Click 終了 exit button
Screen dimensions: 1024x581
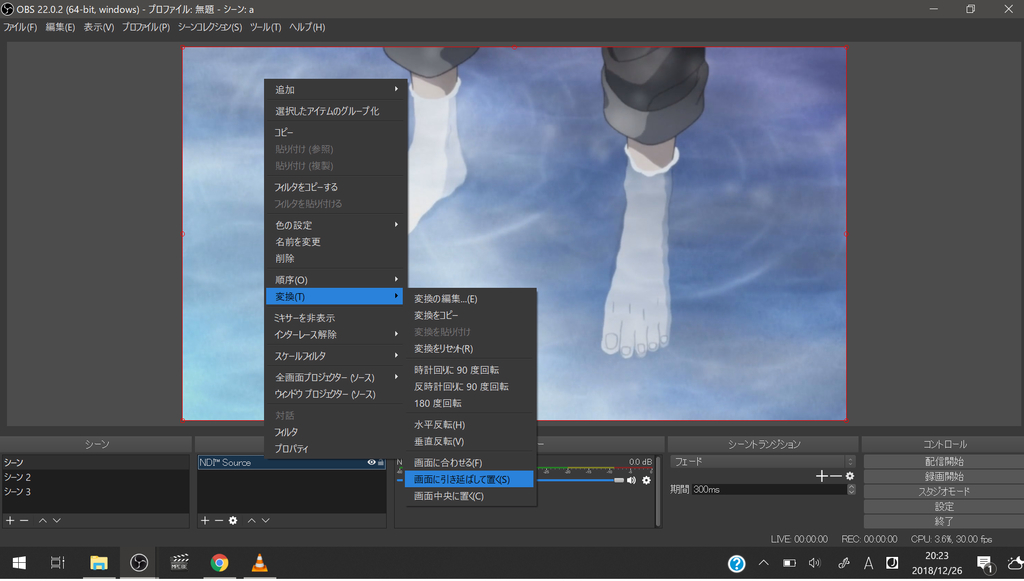[944, 522]
